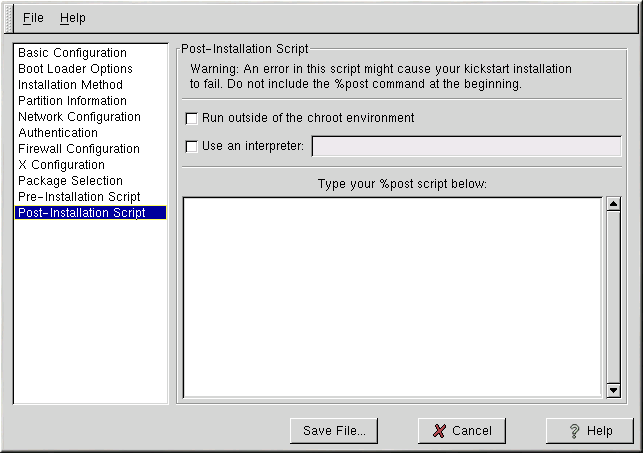This screenshot has width=643, height=453.
Task: Enable Run outside of chroot environment
Action: coord(192,118)
